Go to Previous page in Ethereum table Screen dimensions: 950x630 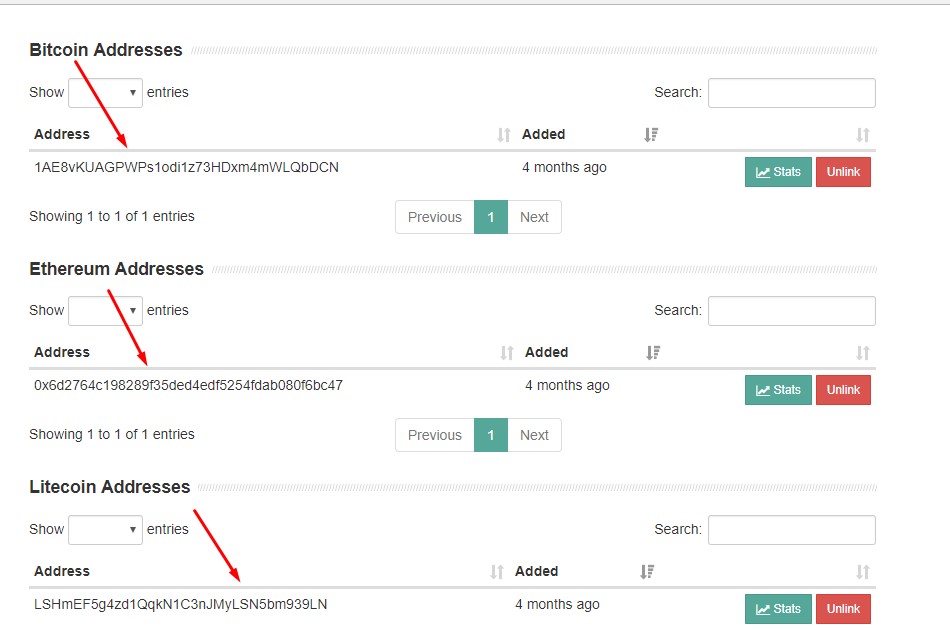click(x=434, y=435)
